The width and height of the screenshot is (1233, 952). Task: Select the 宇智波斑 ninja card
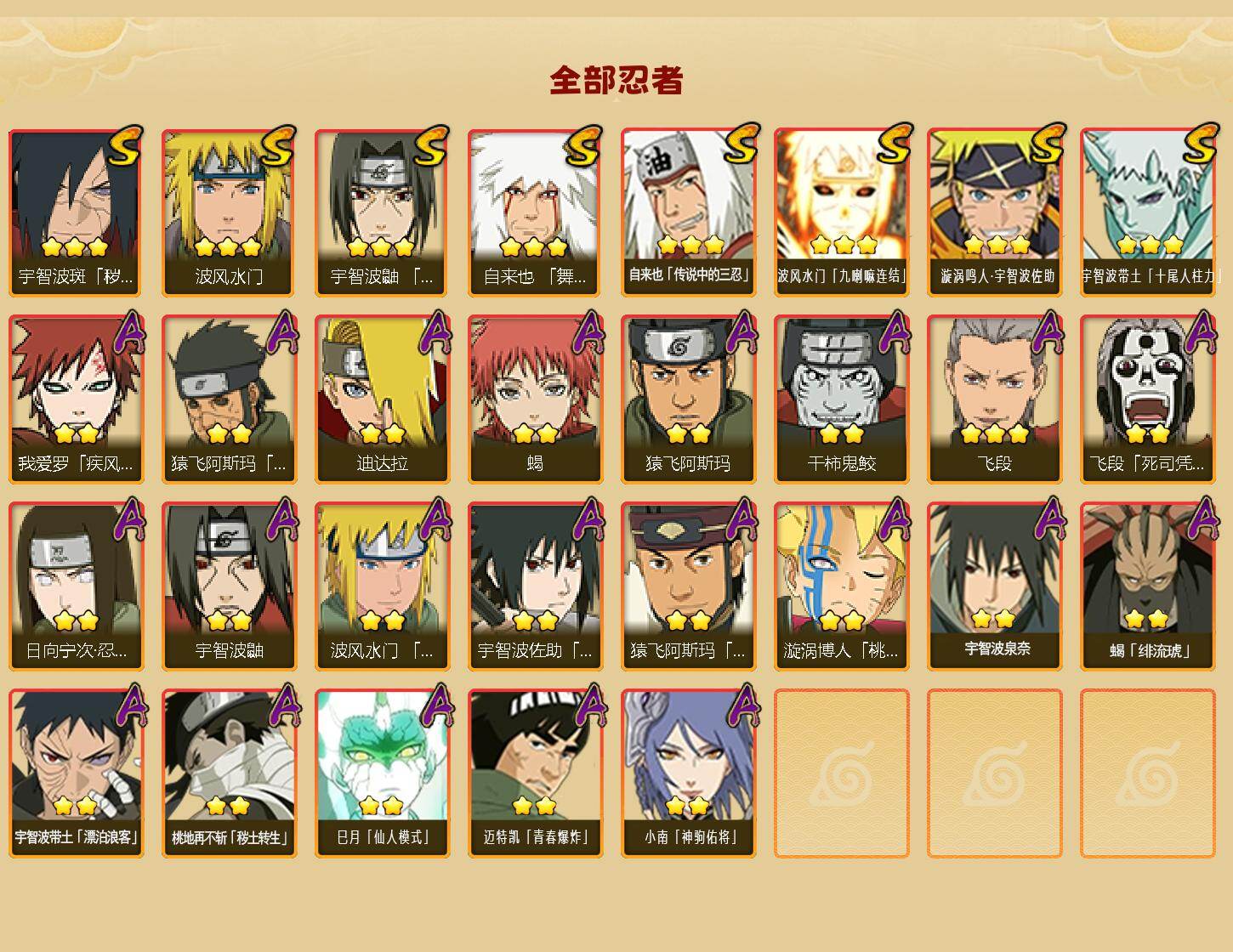(x=76, y=212)
